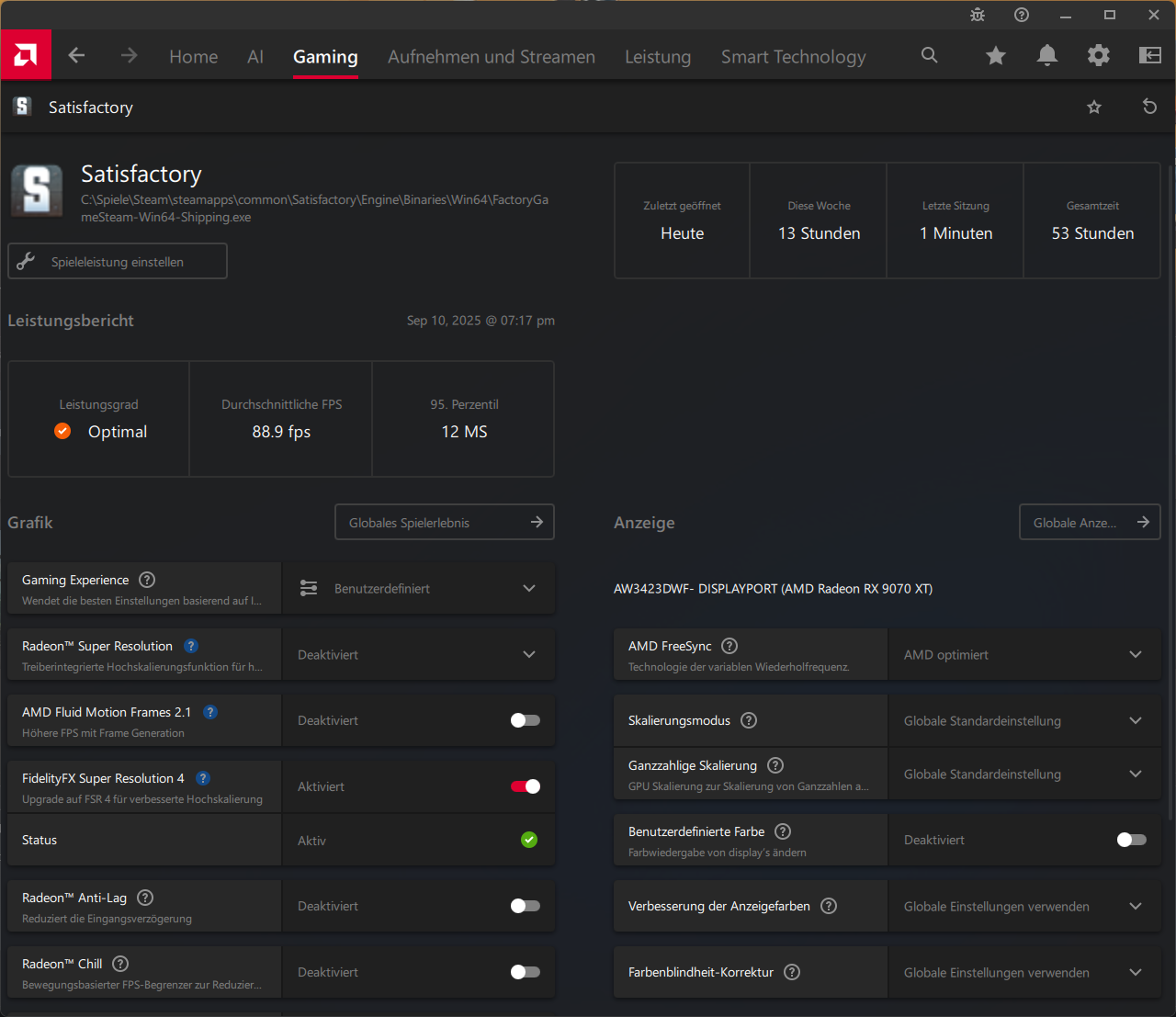The height and width of the screenshot is (1017, 1176).
Task: Click the bug report icon
Action: (x=978, y=15)
